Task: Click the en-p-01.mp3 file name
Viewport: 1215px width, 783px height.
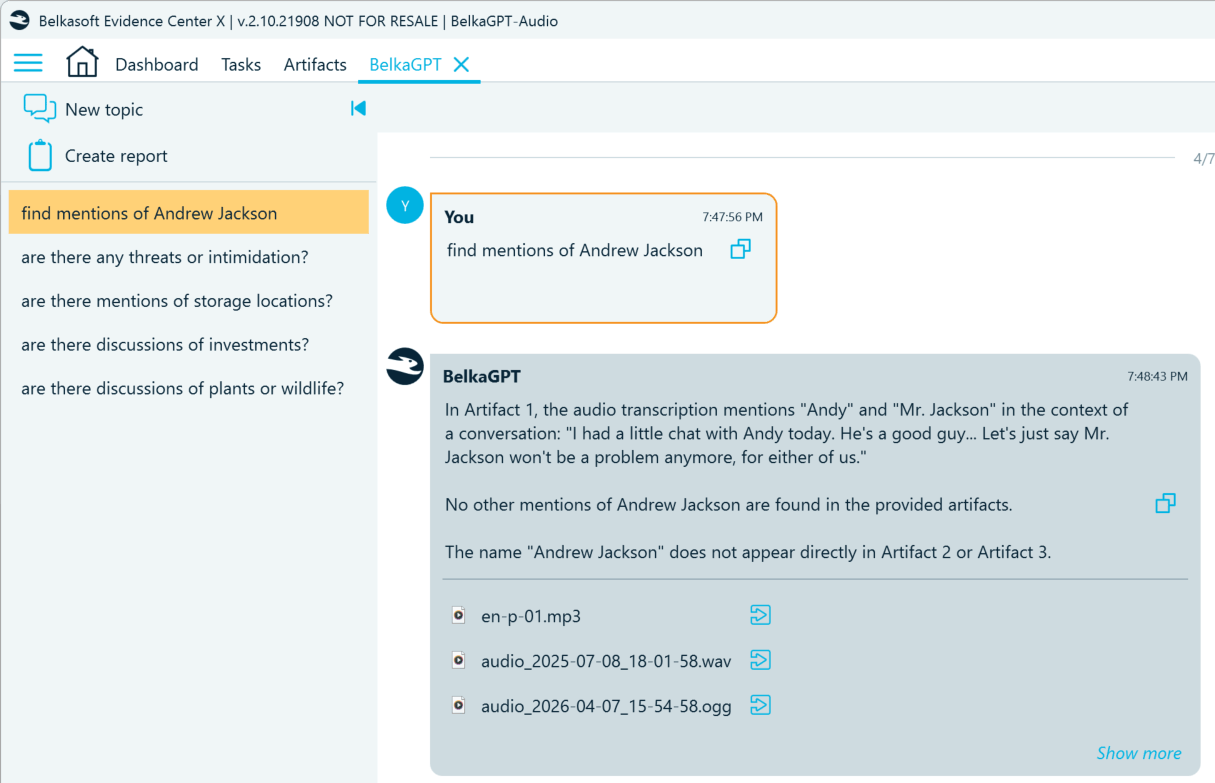Action: 530,616
